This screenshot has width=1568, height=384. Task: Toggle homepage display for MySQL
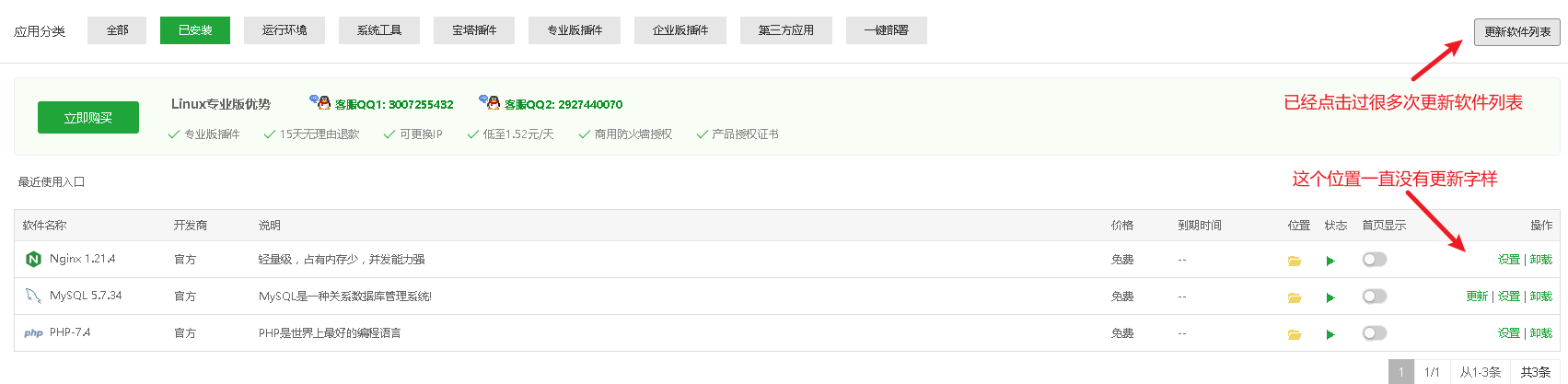point(1375,297)
